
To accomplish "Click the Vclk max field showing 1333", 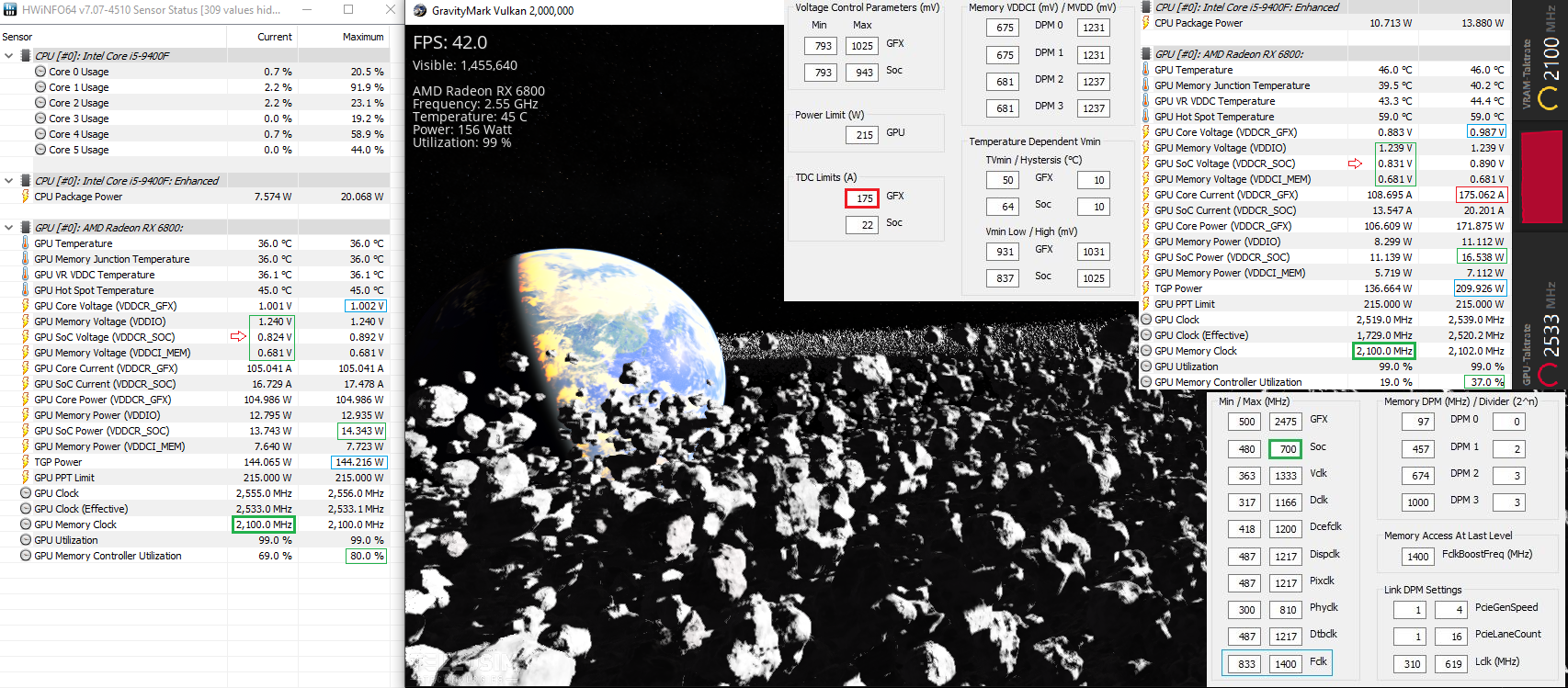I will tap(1285, 476).
